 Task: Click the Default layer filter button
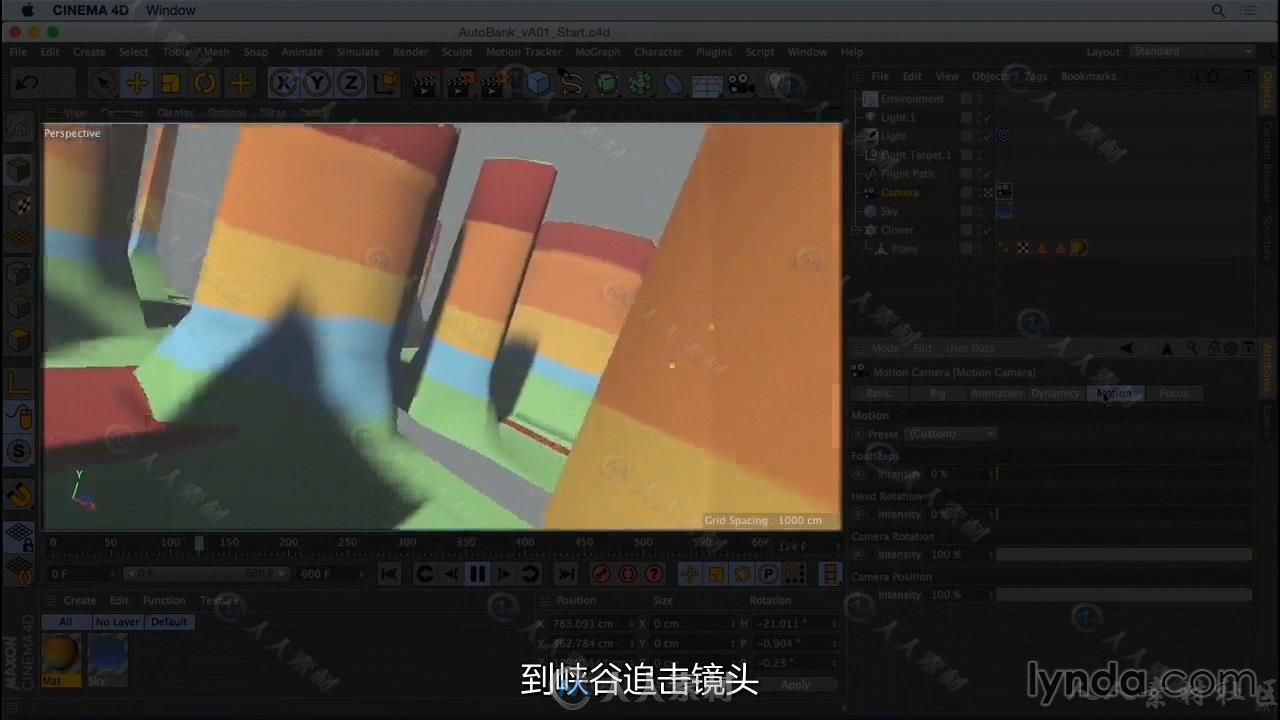point(168,622)
